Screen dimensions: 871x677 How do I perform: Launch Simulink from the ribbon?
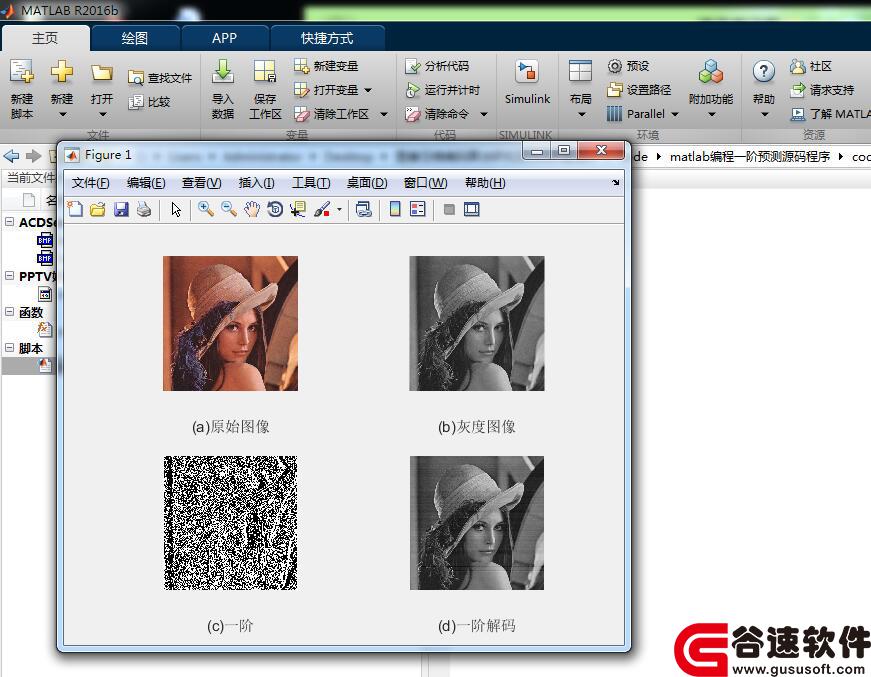527,83
